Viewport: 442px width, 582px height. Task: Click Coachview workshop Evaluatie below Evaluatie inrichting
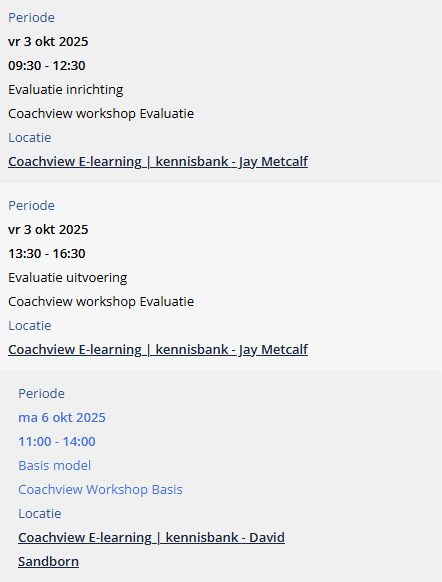click(x=101, y=114)
